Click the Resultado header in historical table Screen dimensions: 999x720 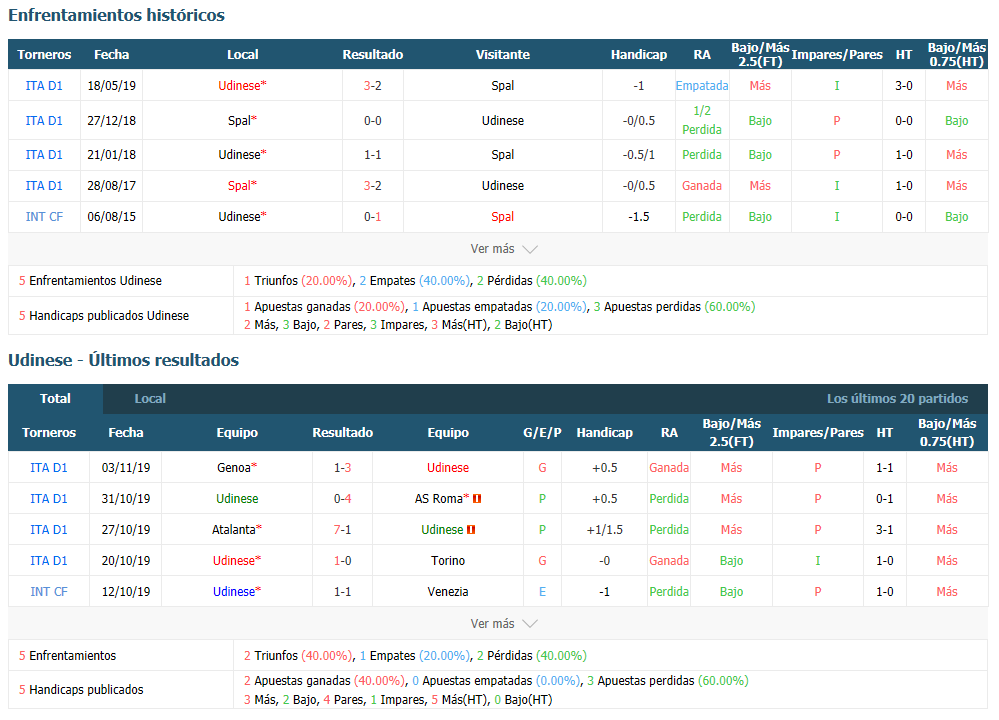pos(373,55)
